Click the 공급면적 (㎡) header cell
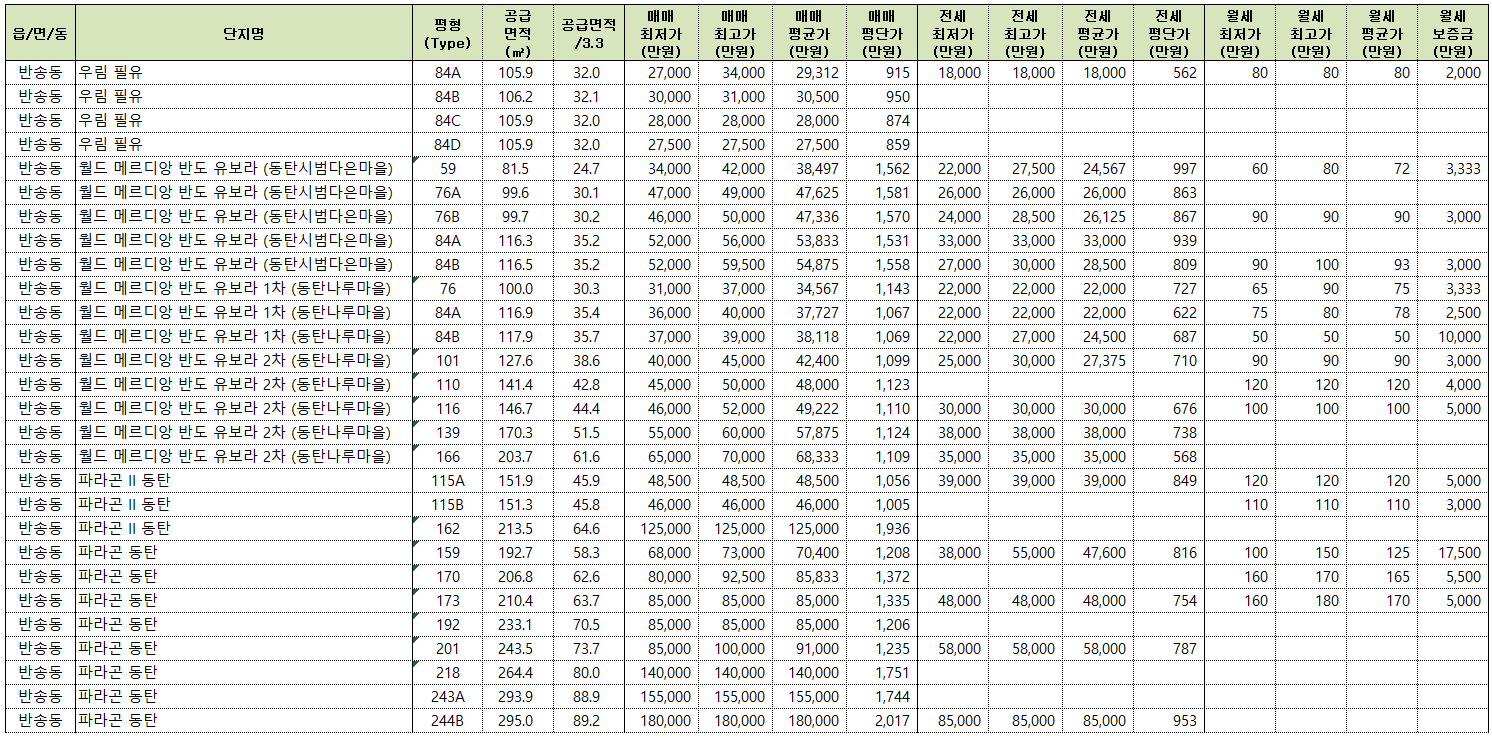The width and height of the screenshot is (1492, 738). pos(518,33)
